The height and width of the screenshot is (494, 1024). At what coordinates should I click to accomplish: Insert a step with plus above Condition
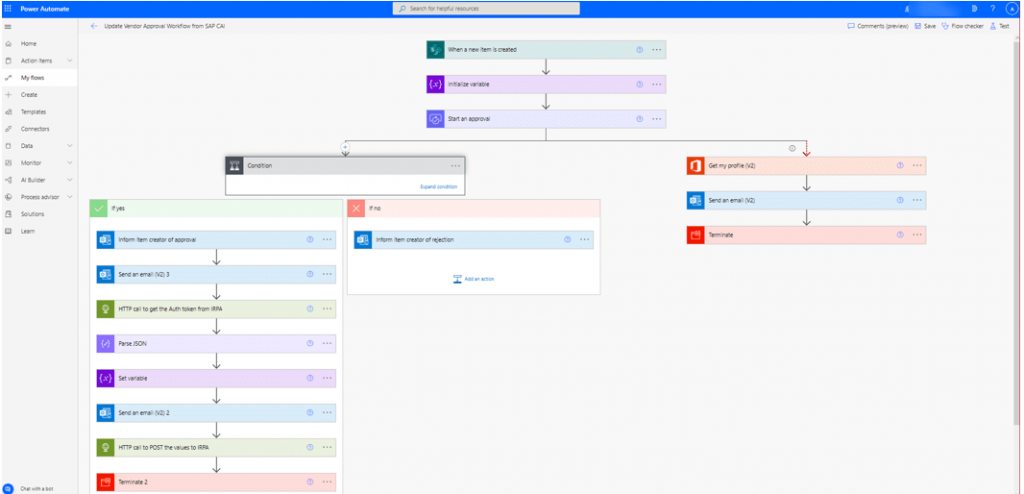coord(345,148)
